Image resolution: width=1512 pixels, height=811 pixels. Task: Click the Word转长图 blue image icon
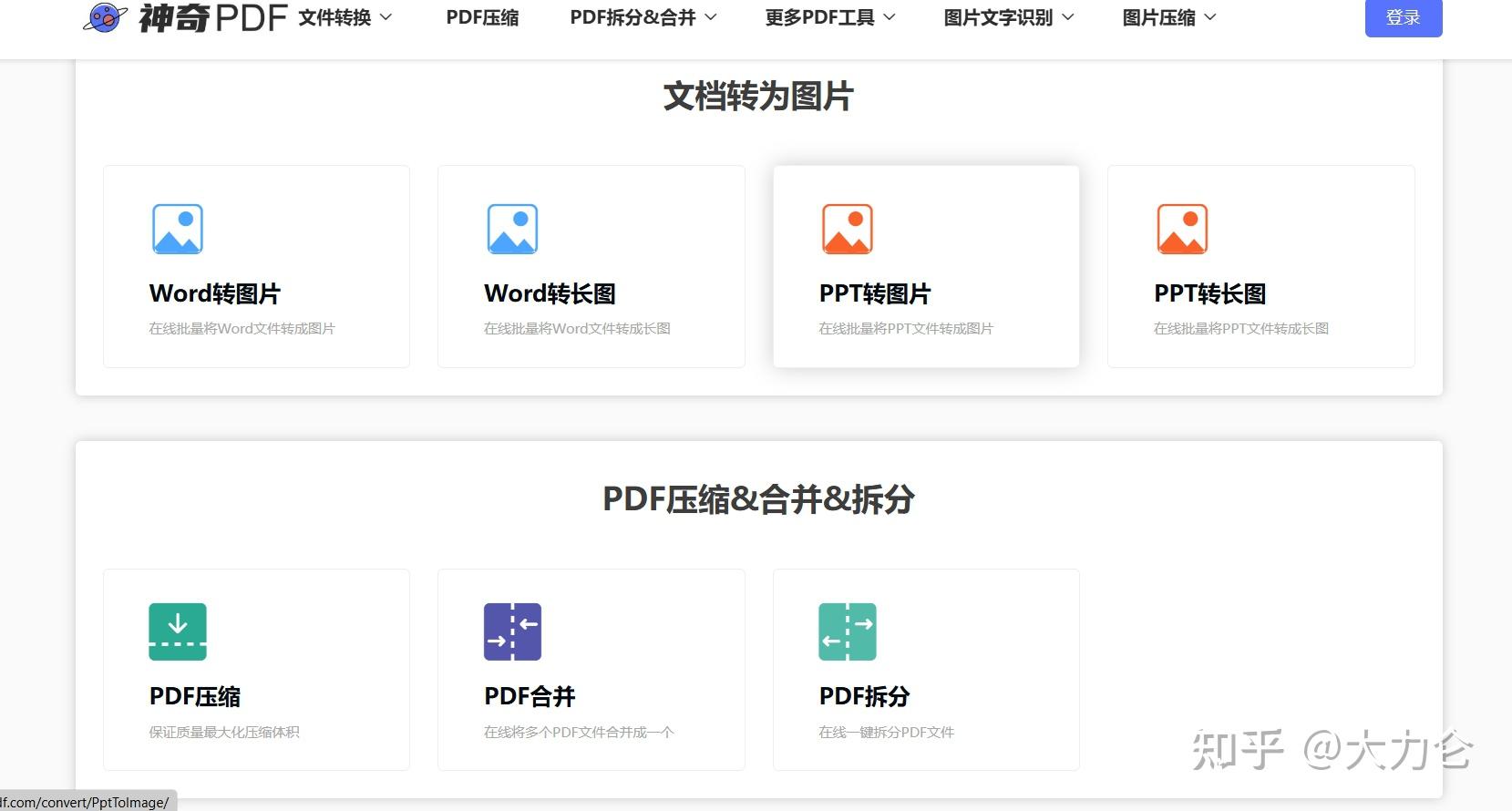click(x=512, y=229)
